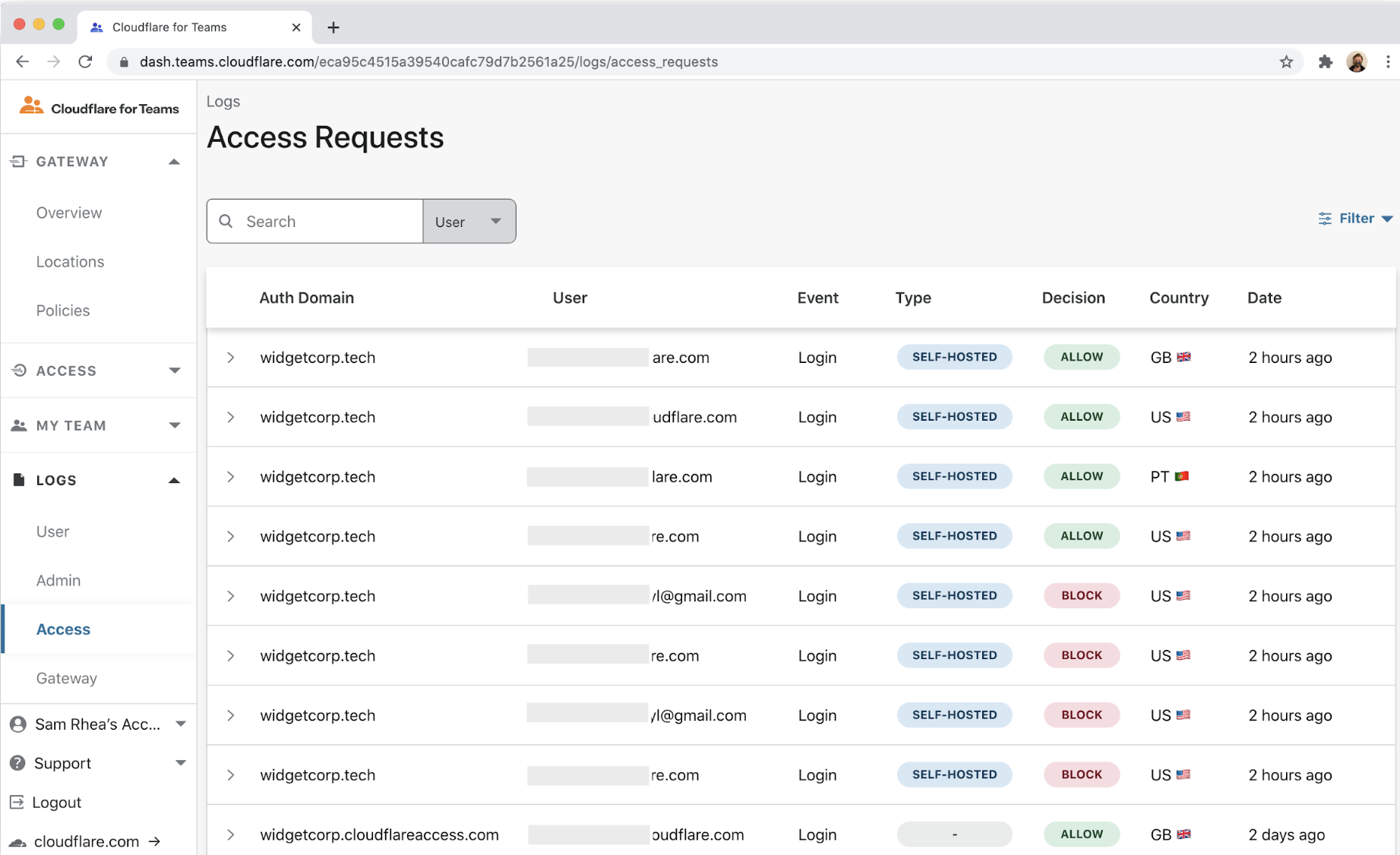The width and height of the screenshot is (1400, 855).
Task: Open the Filter dropdown
Action: click(x=1356, y=219)
